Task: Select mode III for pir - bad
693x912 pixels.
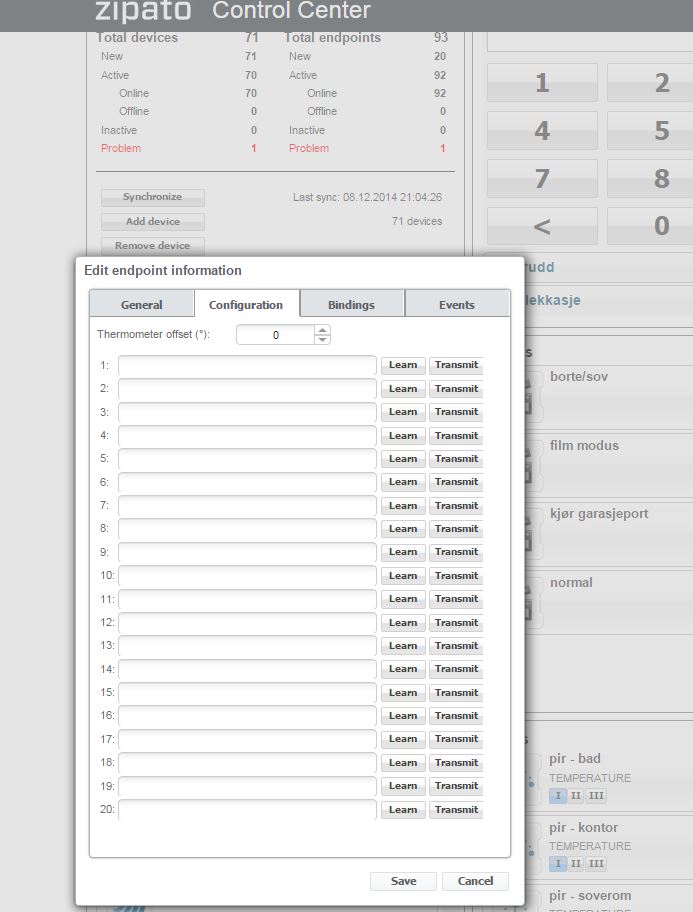Action: [596, 796]
